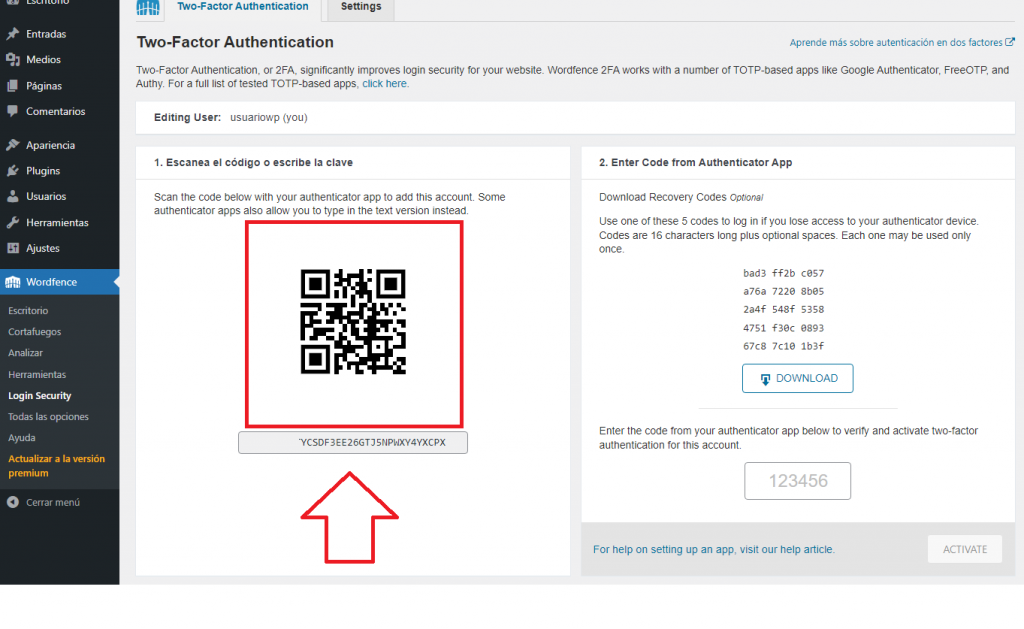Click the ACTIVATE button
1024x629 pixels.
(965, 549)
